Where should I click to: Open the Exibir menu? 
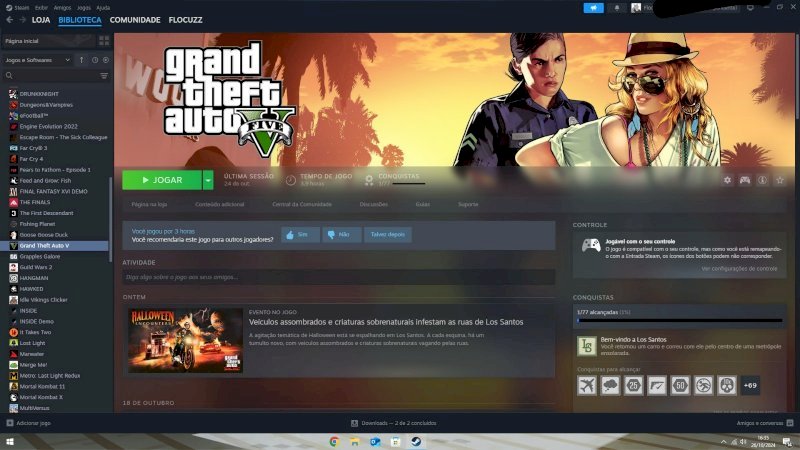(41, 8)
